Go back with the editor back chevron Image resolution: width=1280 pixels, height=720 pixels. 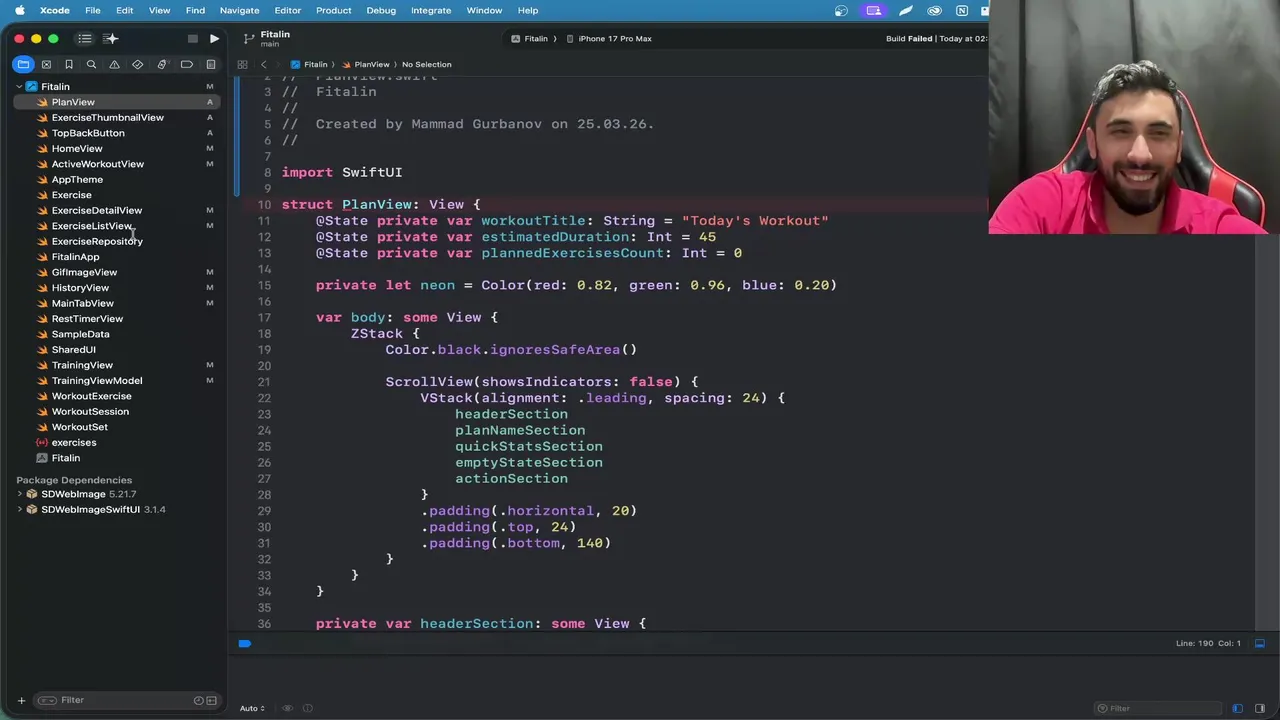(264, 64)
